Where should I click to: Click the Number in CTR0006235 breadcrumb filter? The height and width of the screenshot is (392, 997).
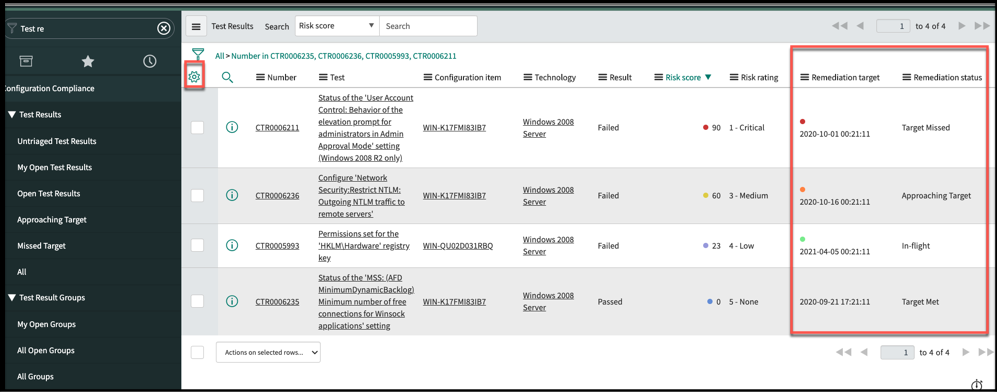344,56
